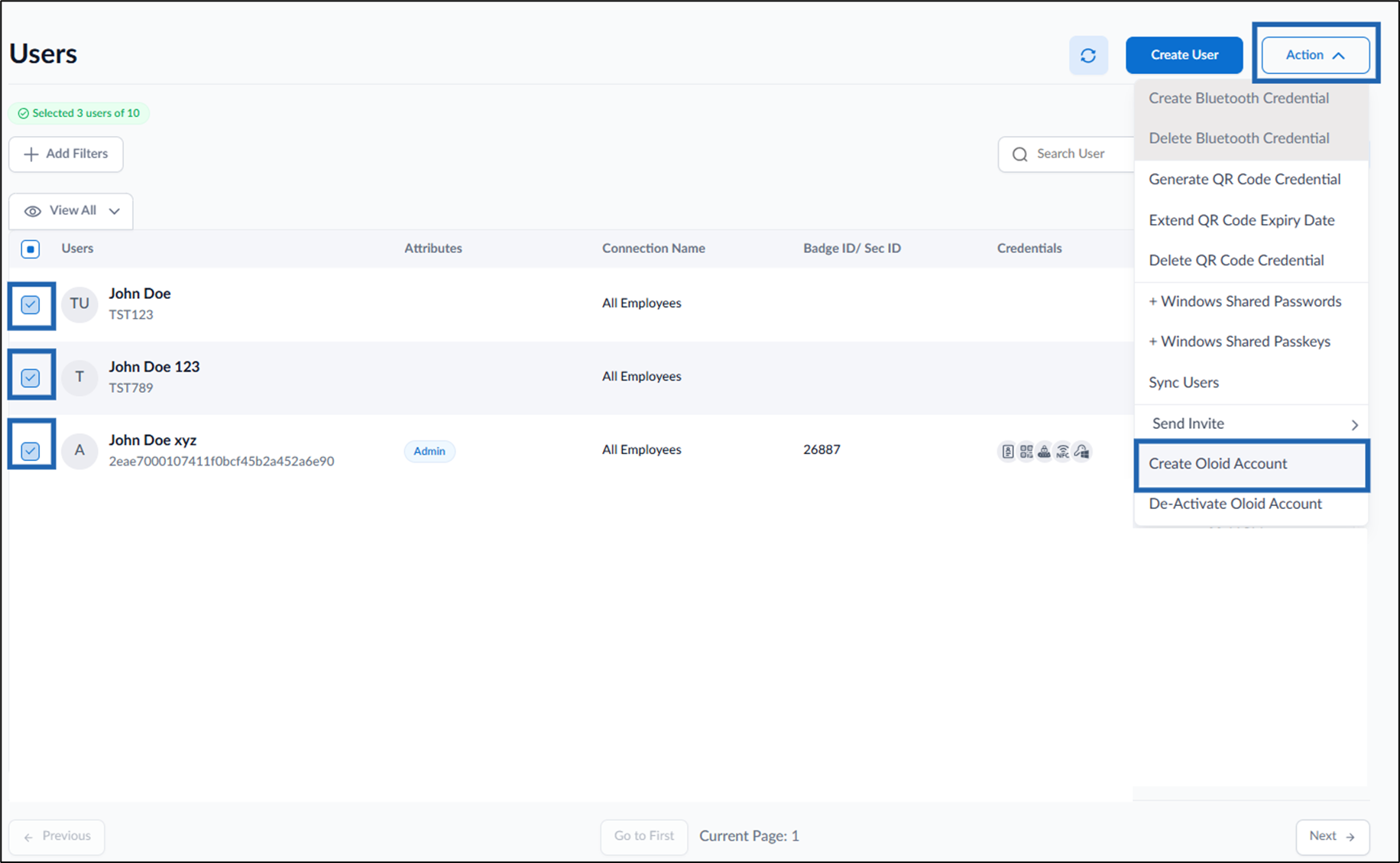Uncheck the John Doe TST123 checkbox
1400x863 pixels.
coord(31,305)
